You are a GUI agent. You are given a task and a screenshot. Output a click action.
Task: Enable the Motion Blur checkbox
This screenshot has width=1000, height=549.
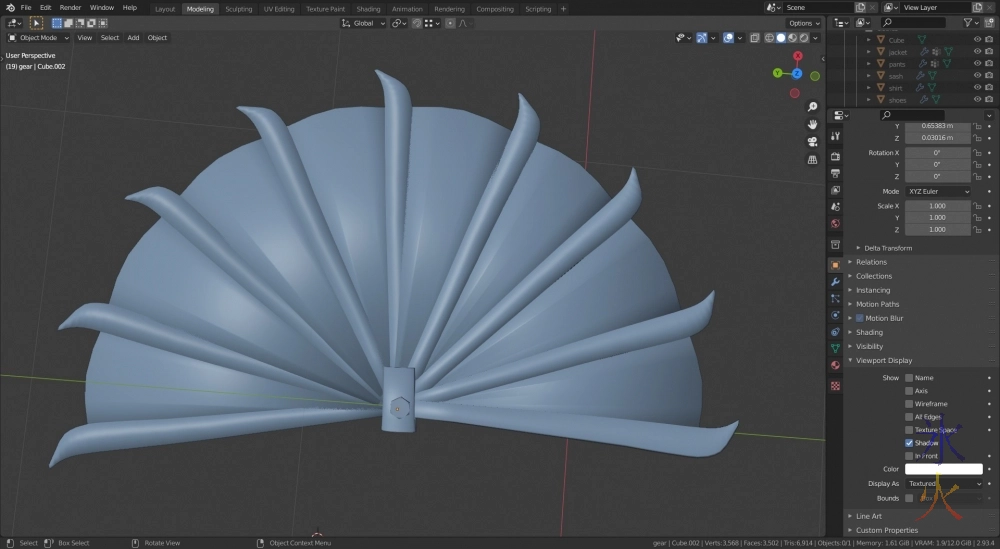coord(859,318)
